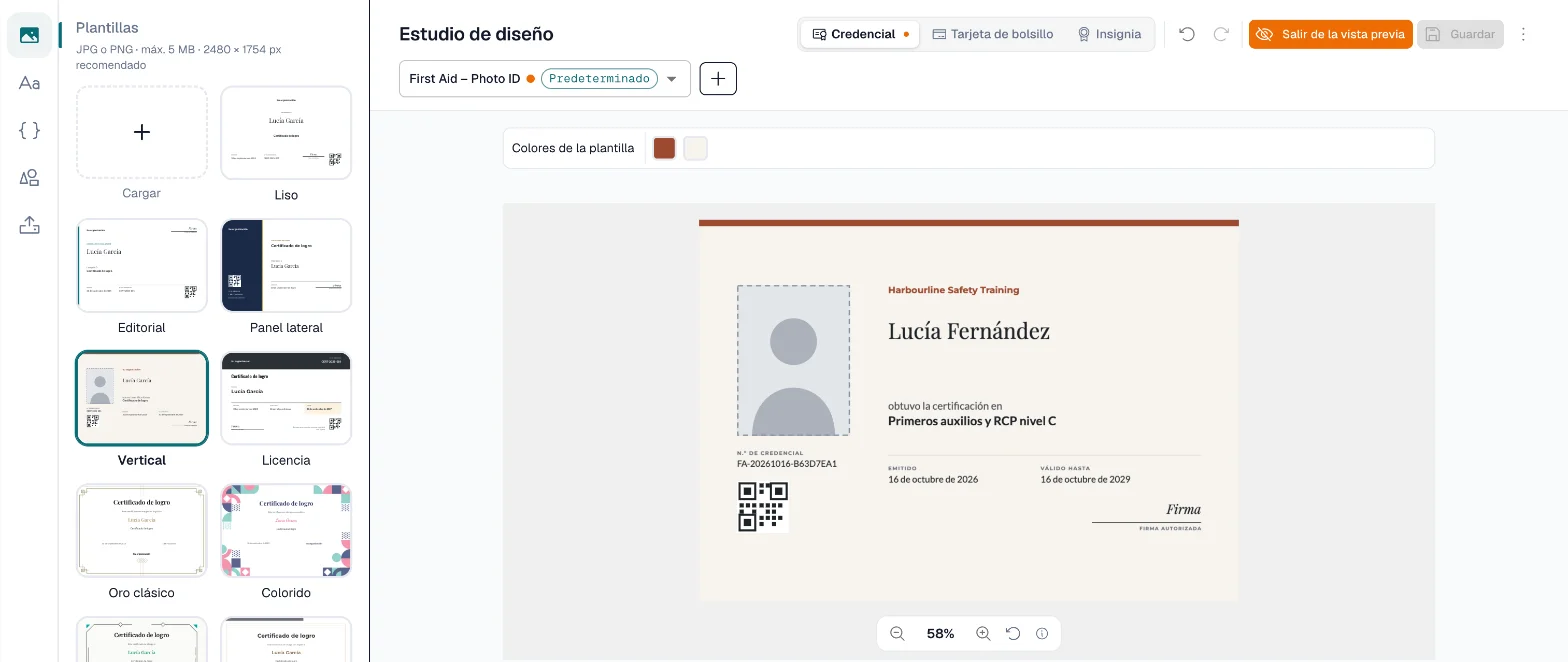Screen dimensions: 1568x662
Task: Click the photo placeholder on the credential
Action: (x=794, y=360)
